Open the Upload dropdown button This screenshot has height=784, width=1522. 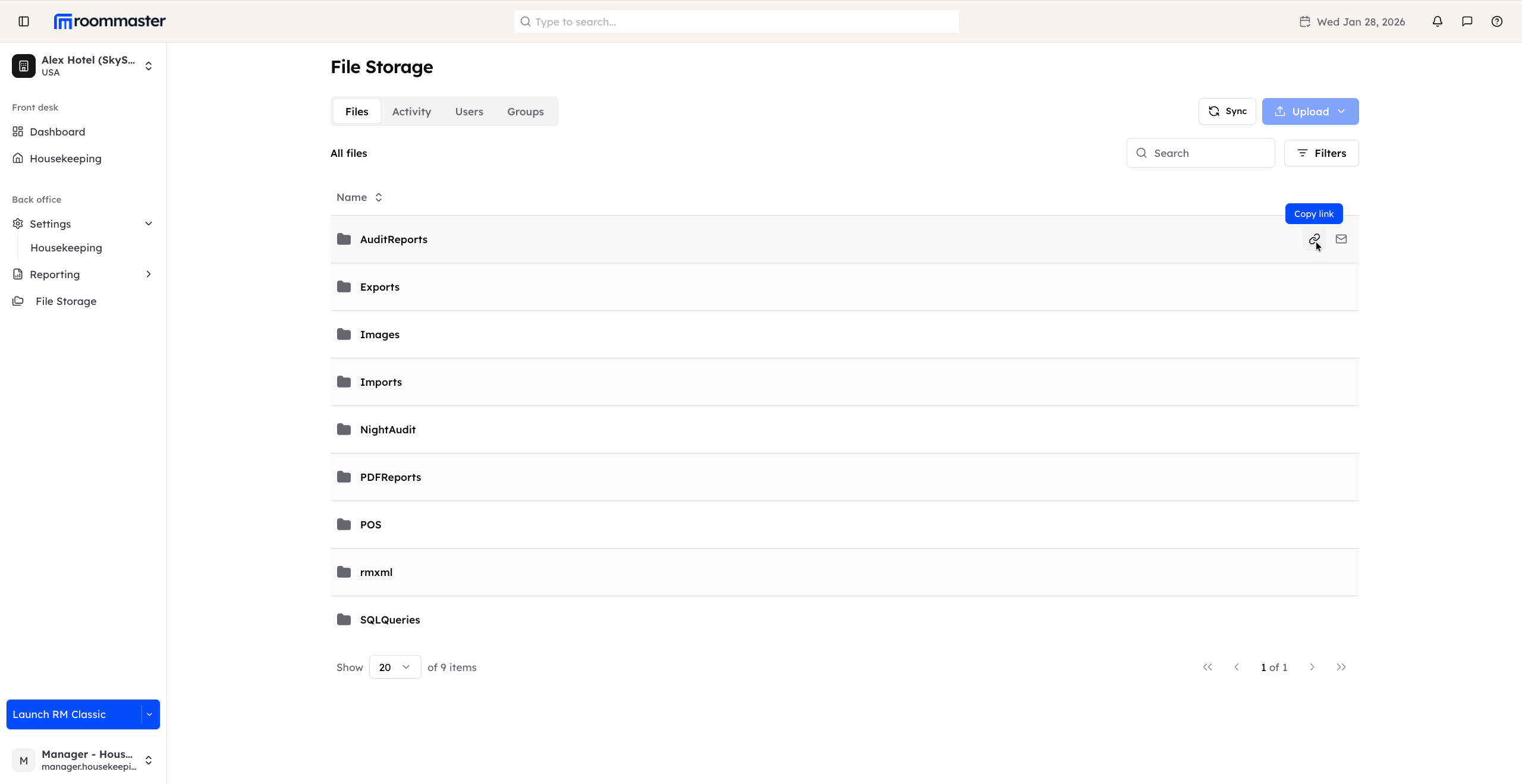tap(1310, 112)
